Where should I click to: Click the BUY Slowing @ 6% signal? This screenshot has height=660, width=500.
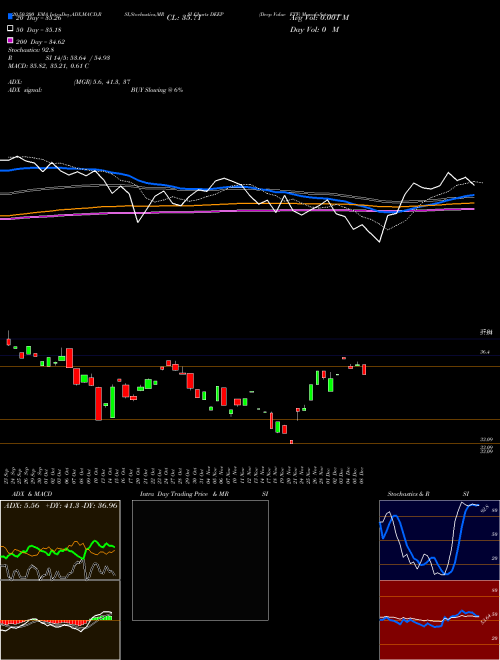click(x=157, y=90)
